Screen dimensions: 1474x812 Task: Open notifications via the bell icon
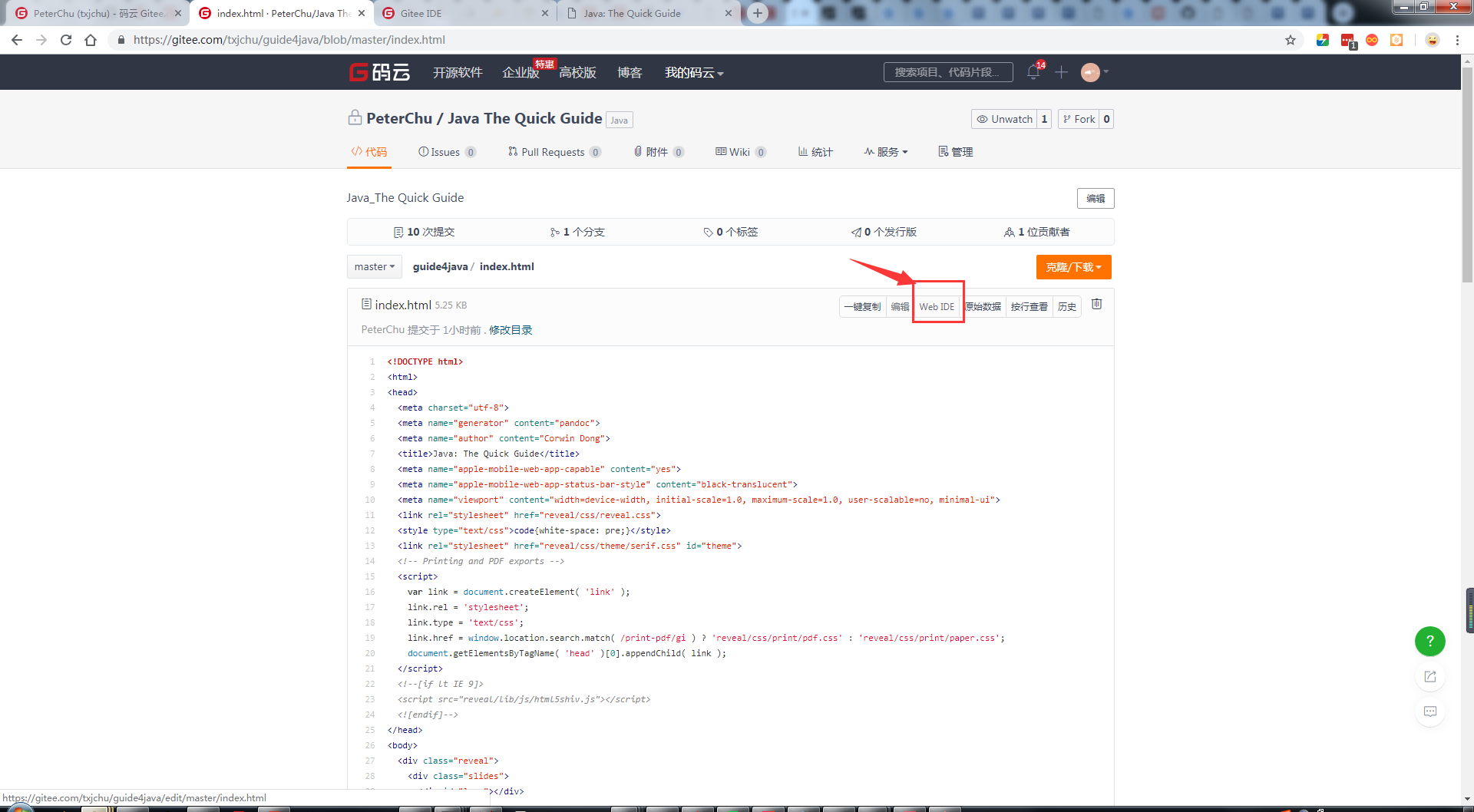tap(1033, 72)
